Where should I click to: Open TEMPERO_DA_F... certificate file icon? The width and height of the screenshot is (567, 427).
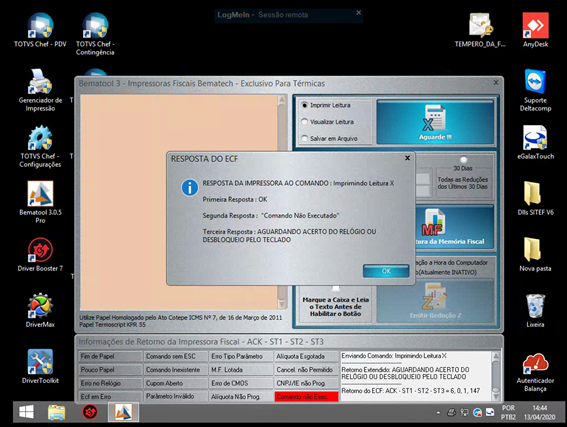[480, 30]
